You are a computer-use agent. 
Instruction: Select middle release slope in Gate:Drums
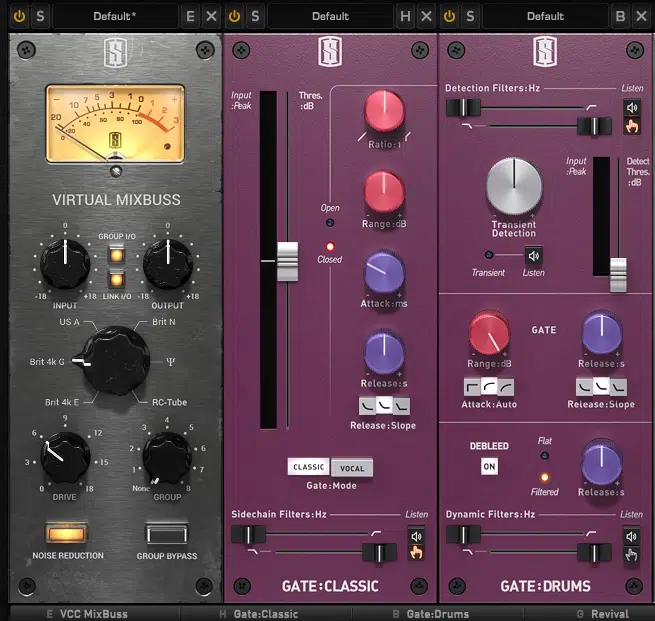[601, 387]
